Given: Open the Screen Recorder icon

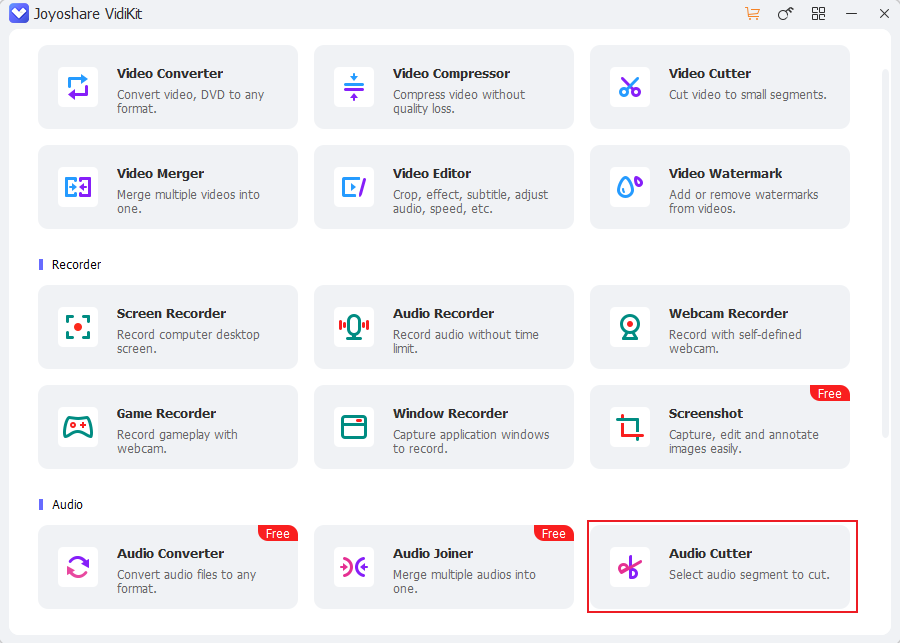Looking at the screenshot, I should [x=78, y=327].
